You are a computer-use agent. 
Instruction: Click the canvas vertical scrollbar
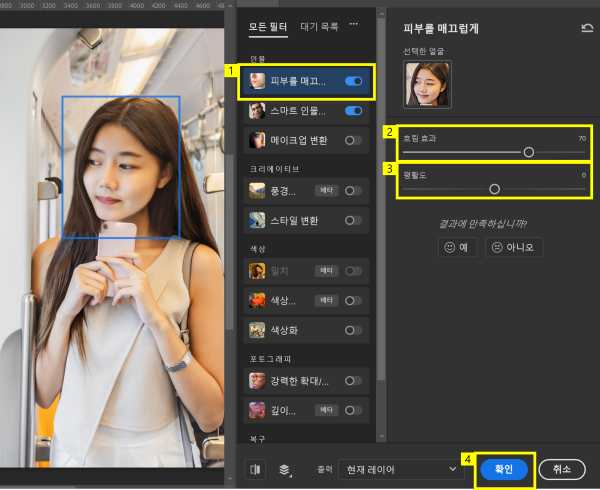[230, 241]
